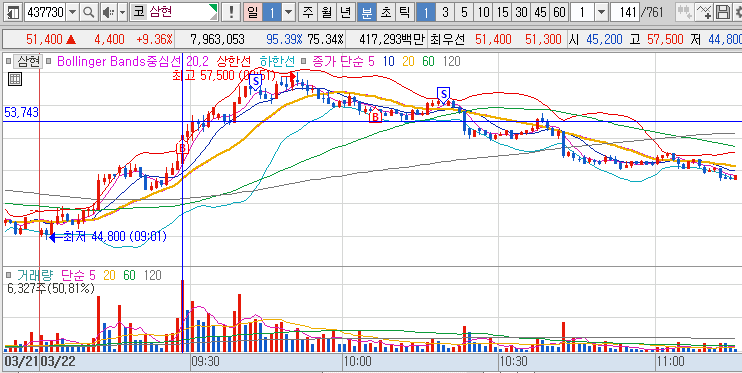
Task: Click the custom interval field showing 1
Action: [x=583, y=12]
